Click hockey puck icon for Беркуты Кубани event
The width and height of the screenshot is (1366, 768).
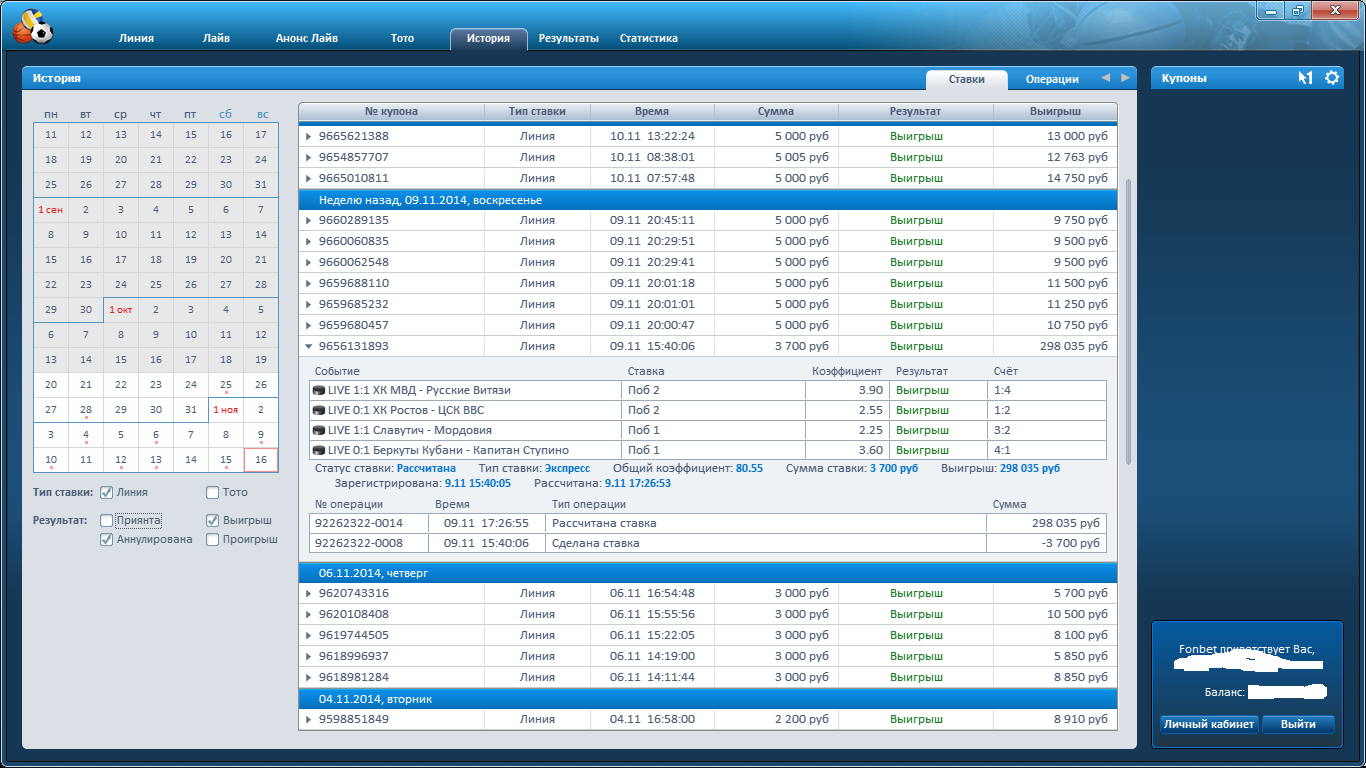[319, 450]
